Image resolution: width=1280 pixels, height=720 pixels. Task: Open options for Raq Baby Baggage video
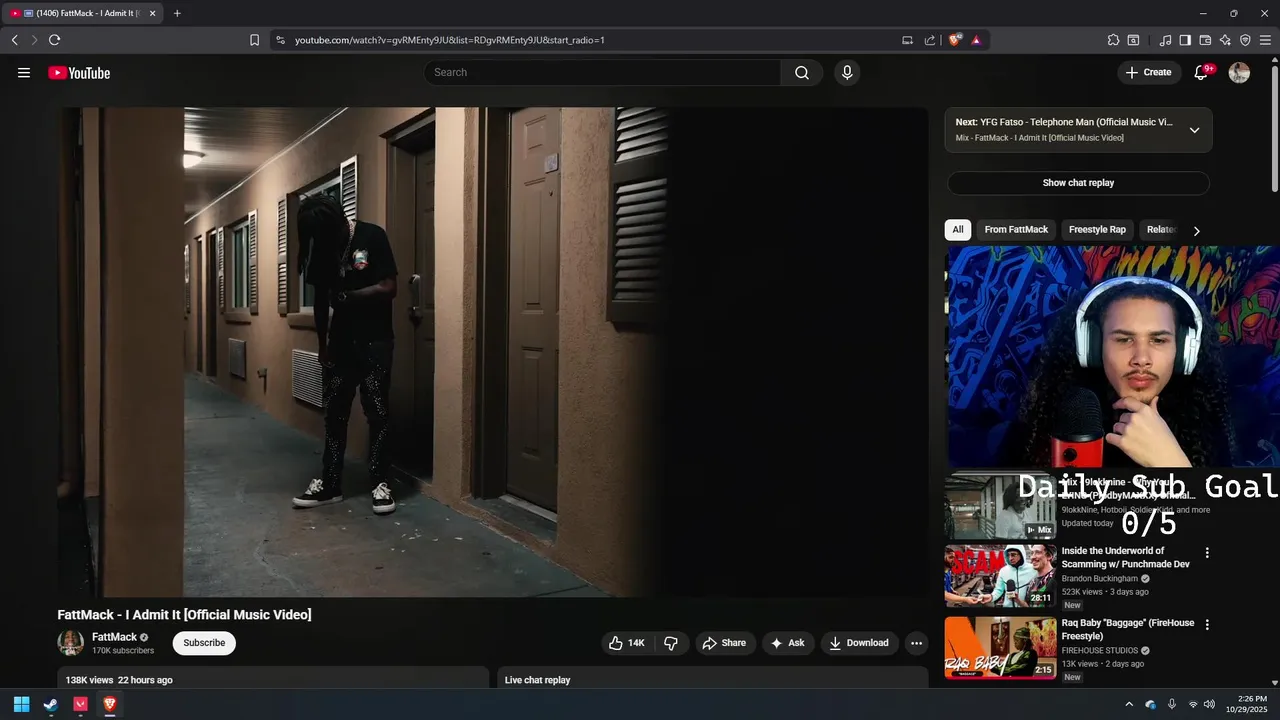tap(1207, 624)
